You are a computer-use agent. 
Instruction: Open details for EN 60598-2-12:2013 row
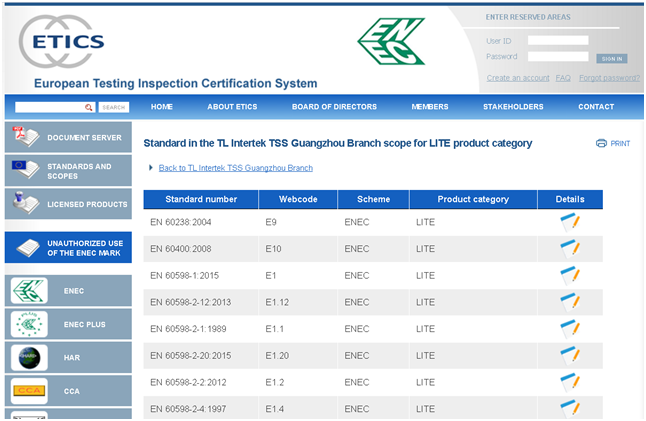[x=570, y=302]
